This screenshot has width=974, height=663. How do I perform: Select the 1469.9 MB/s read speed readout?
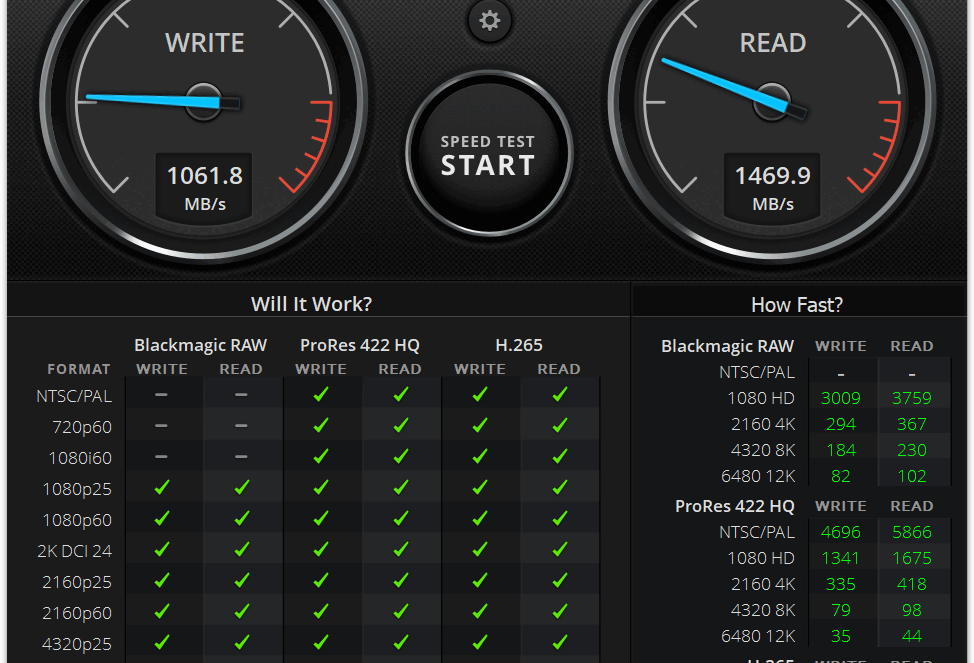[773, 187]
